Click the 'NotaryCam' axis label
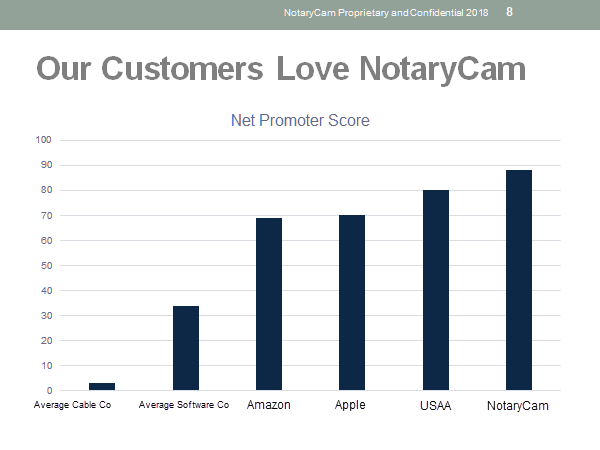 (x=518, y=406)
